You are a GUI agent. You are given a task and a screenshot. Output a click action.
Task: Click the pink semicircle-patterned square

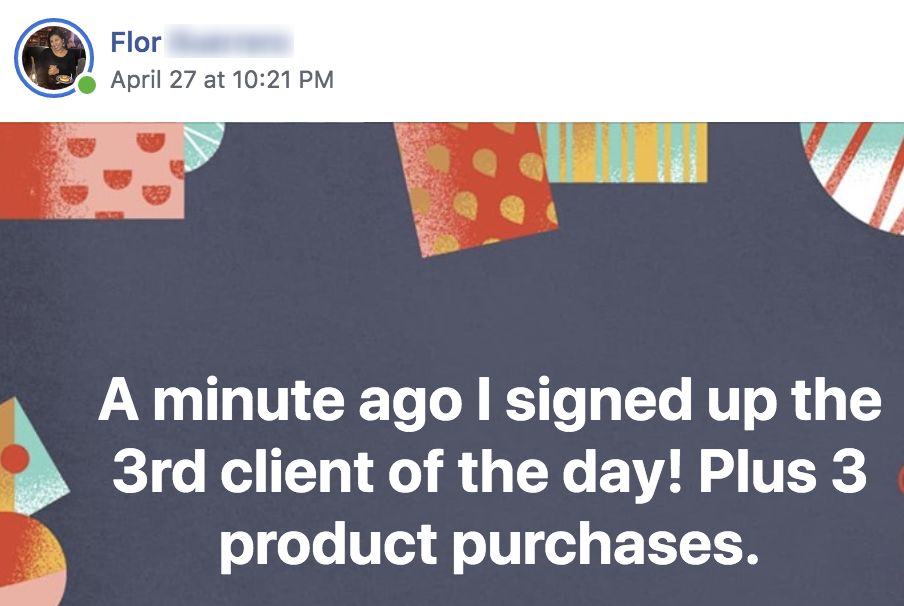[92, 171]
